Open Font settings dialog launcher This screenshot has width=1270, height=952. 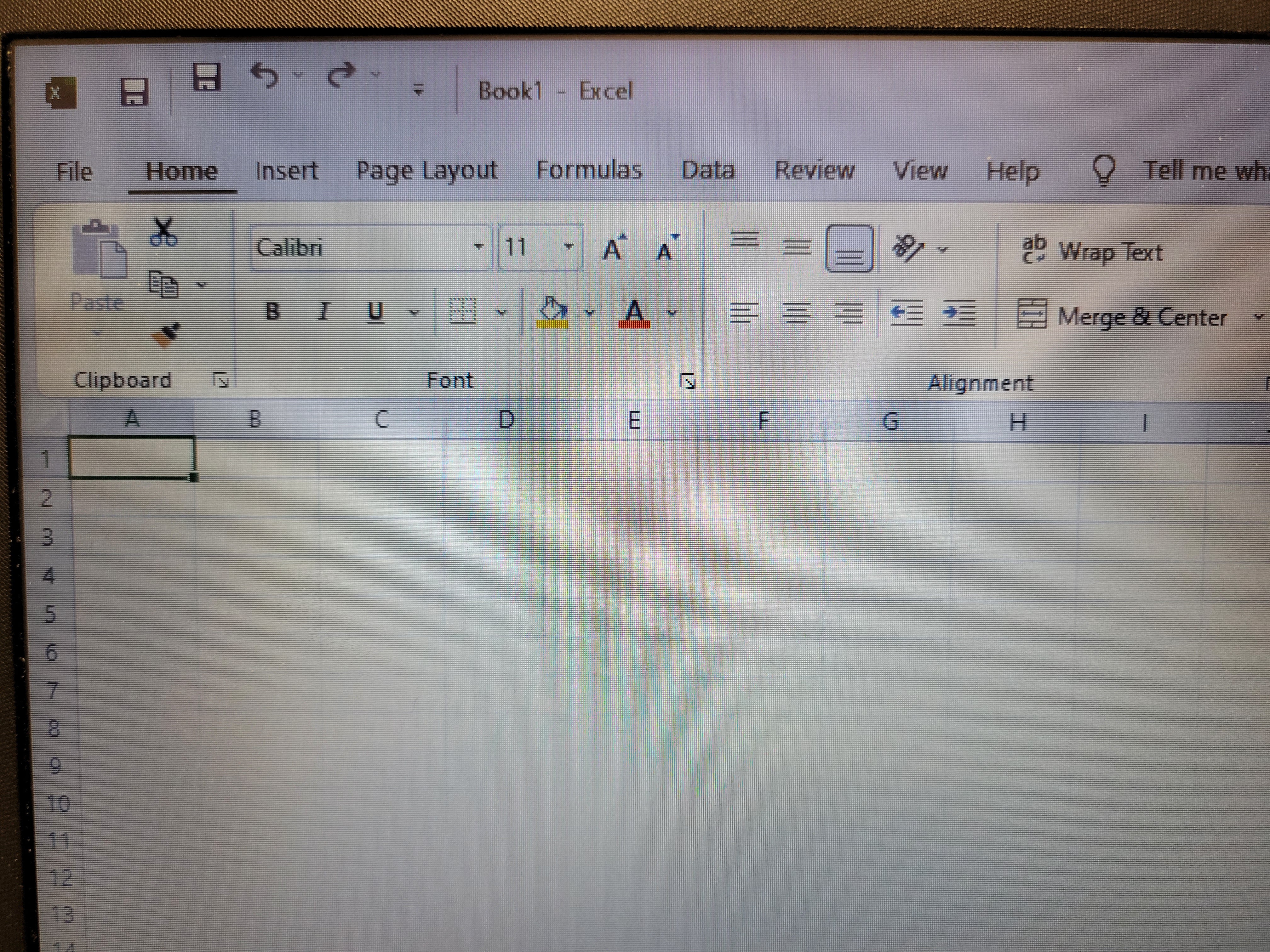687,381
